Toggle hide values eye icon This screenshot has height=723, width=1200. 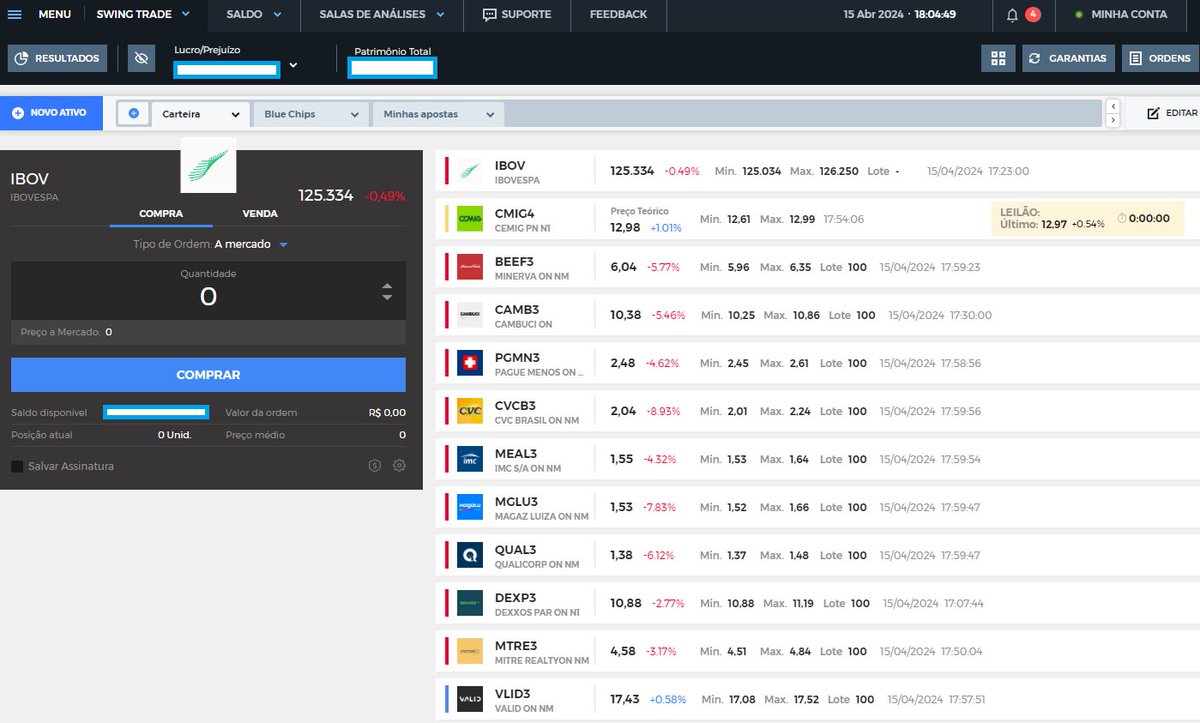141,58
